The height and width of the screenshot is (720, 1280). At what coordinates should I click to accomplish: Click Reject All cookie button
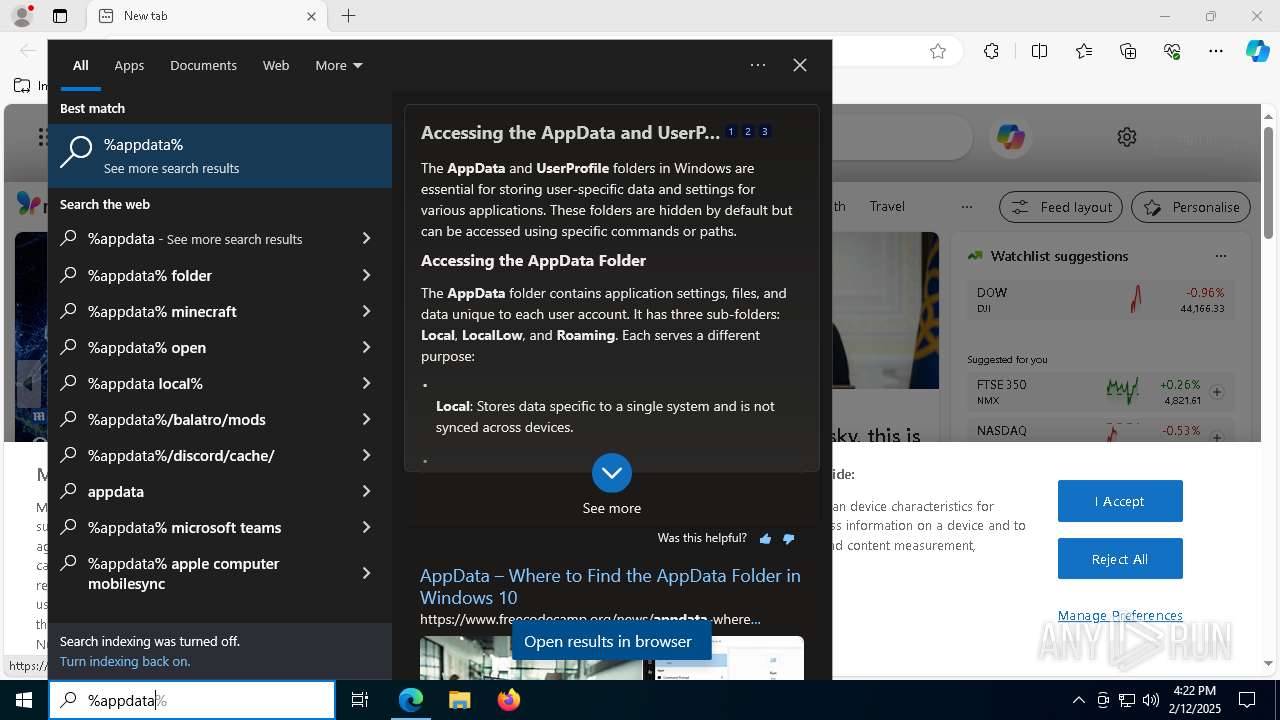(1120, 559)
